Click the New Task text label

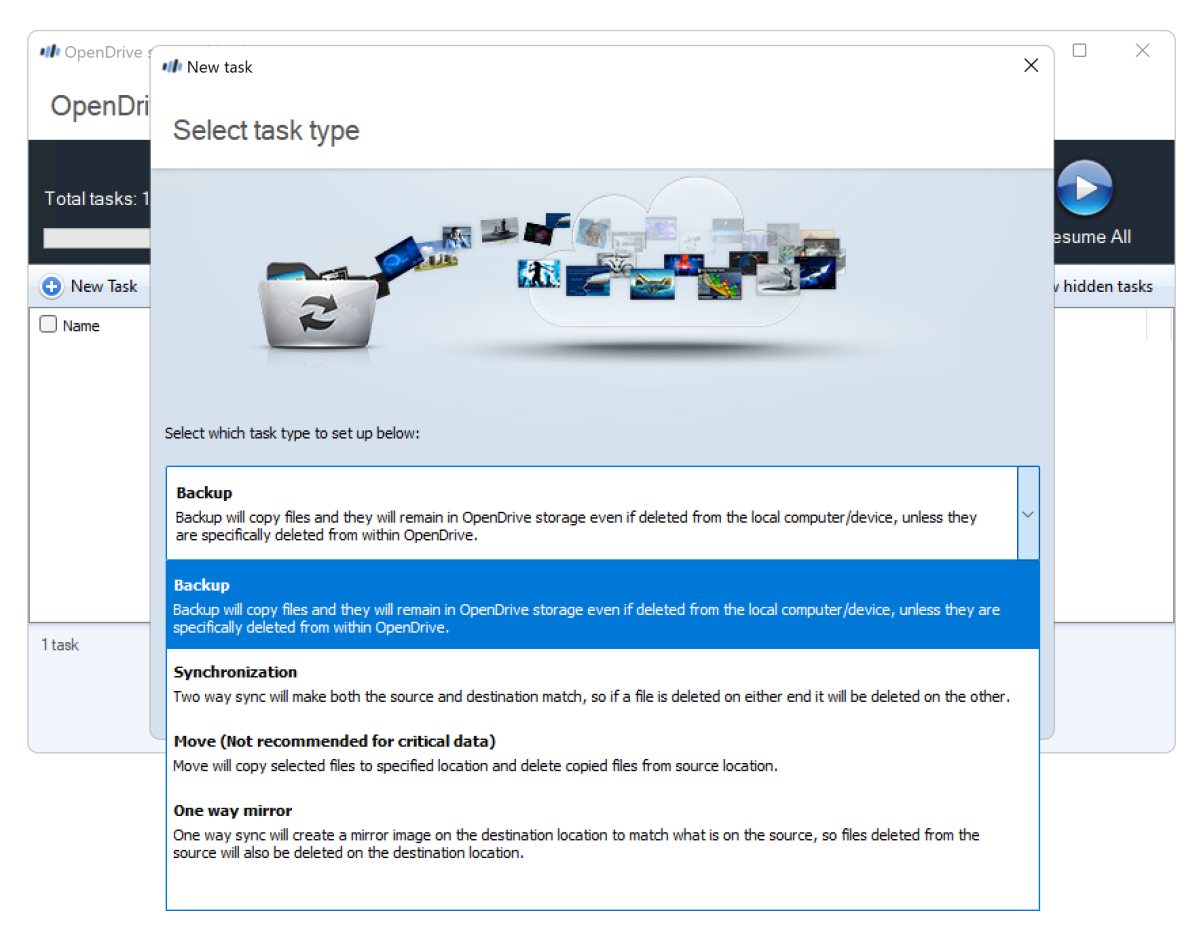(104, 287)
